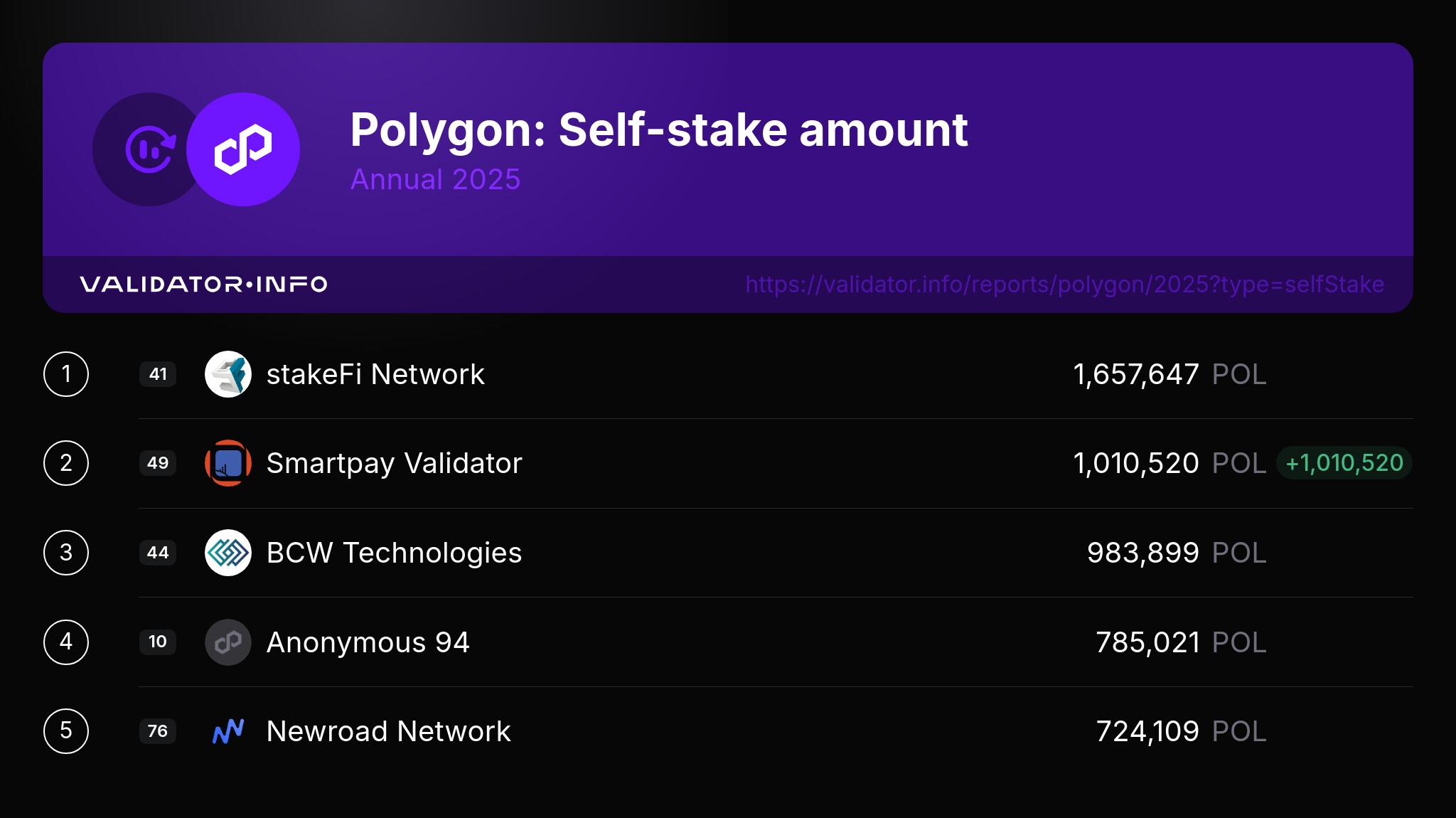Screen dimensions: 1456x818
Task: Click the 1,657,647 POL amount
Action: (1169, 374)
